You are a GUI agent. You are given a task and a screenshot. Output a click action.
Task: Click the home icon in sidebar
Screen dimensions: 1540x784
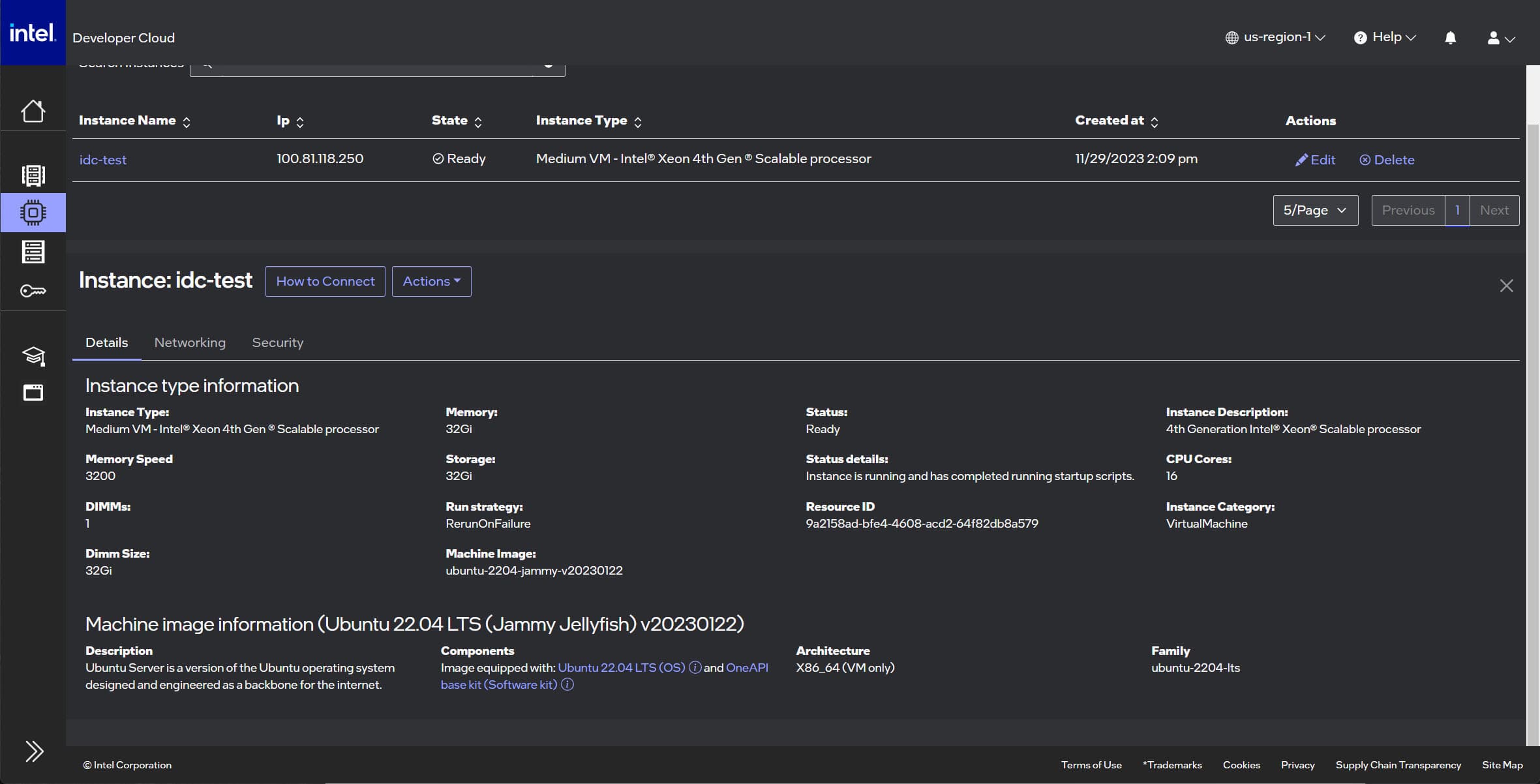[x=33, y=111]
